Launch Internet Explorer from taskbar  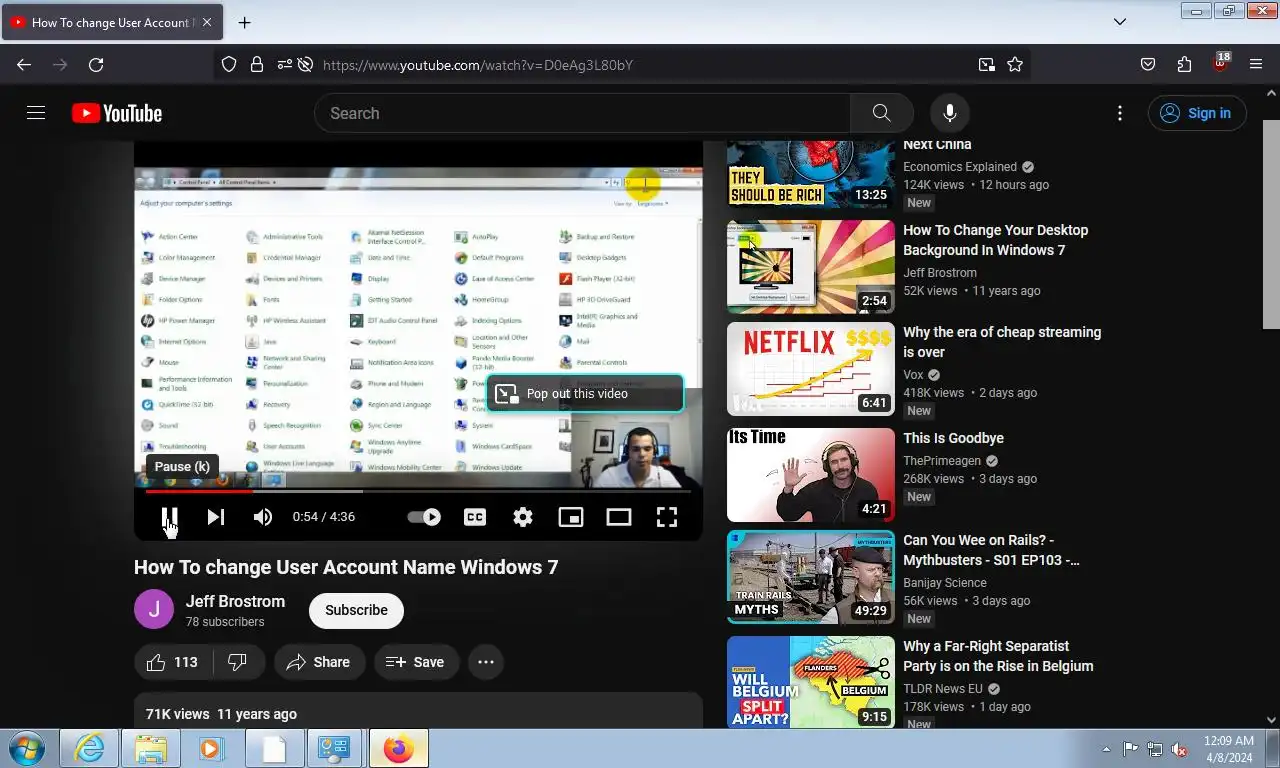tap(89, 748)
